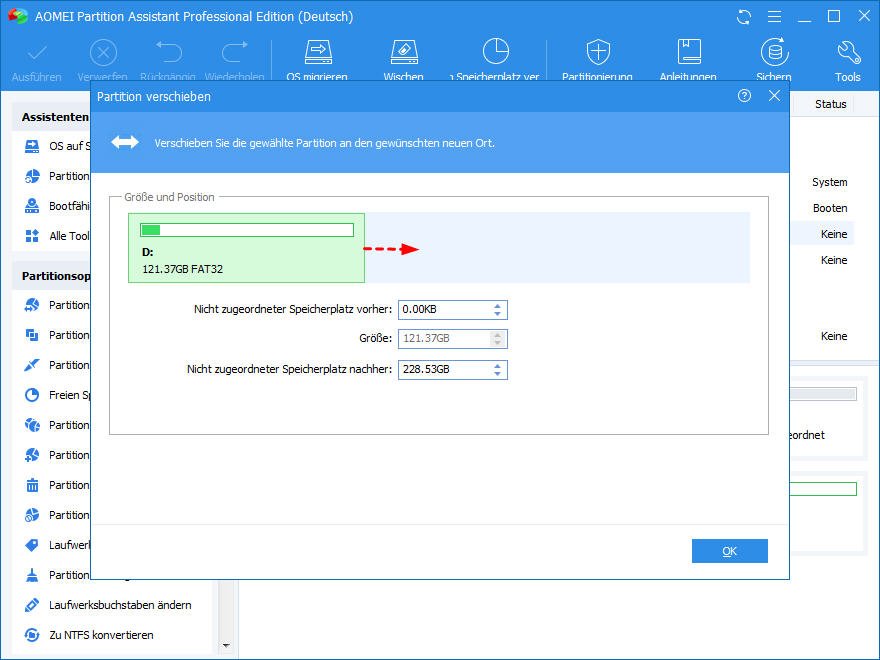Click the sidebar scroll down arrow

click(x=226, y=645)
